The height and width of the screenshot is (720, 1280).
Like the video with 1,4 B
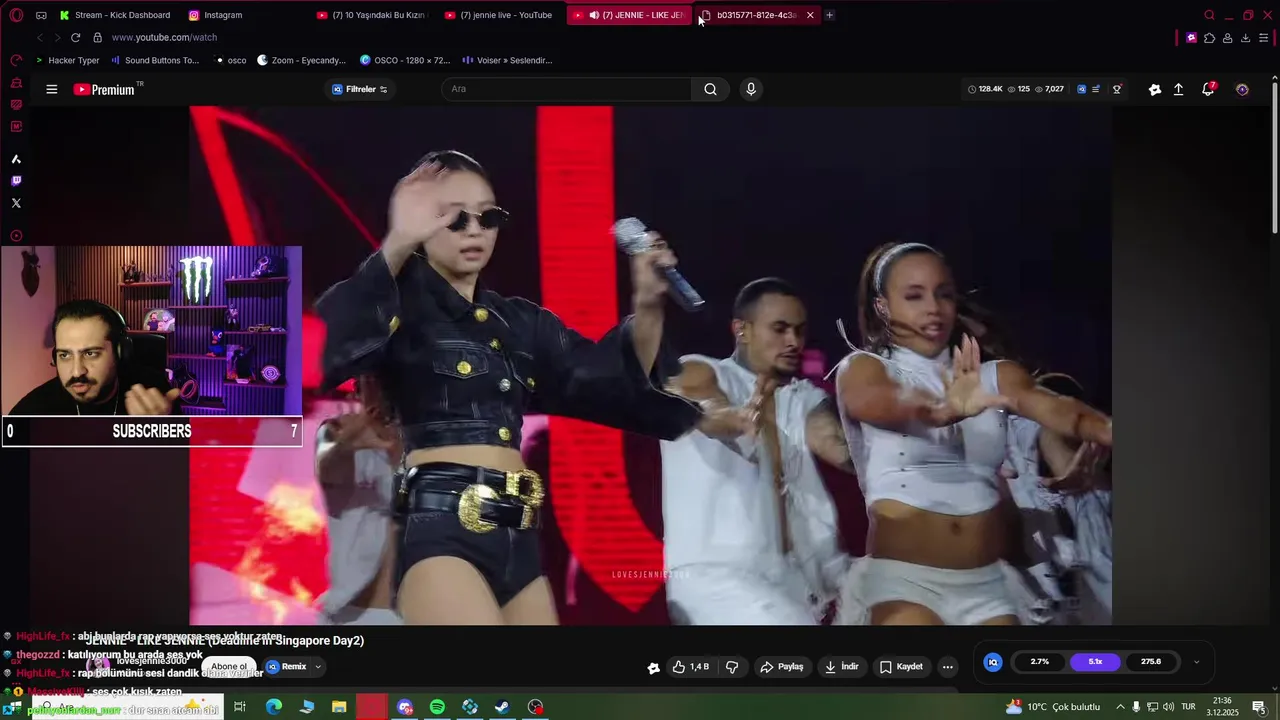click(690, 667)
